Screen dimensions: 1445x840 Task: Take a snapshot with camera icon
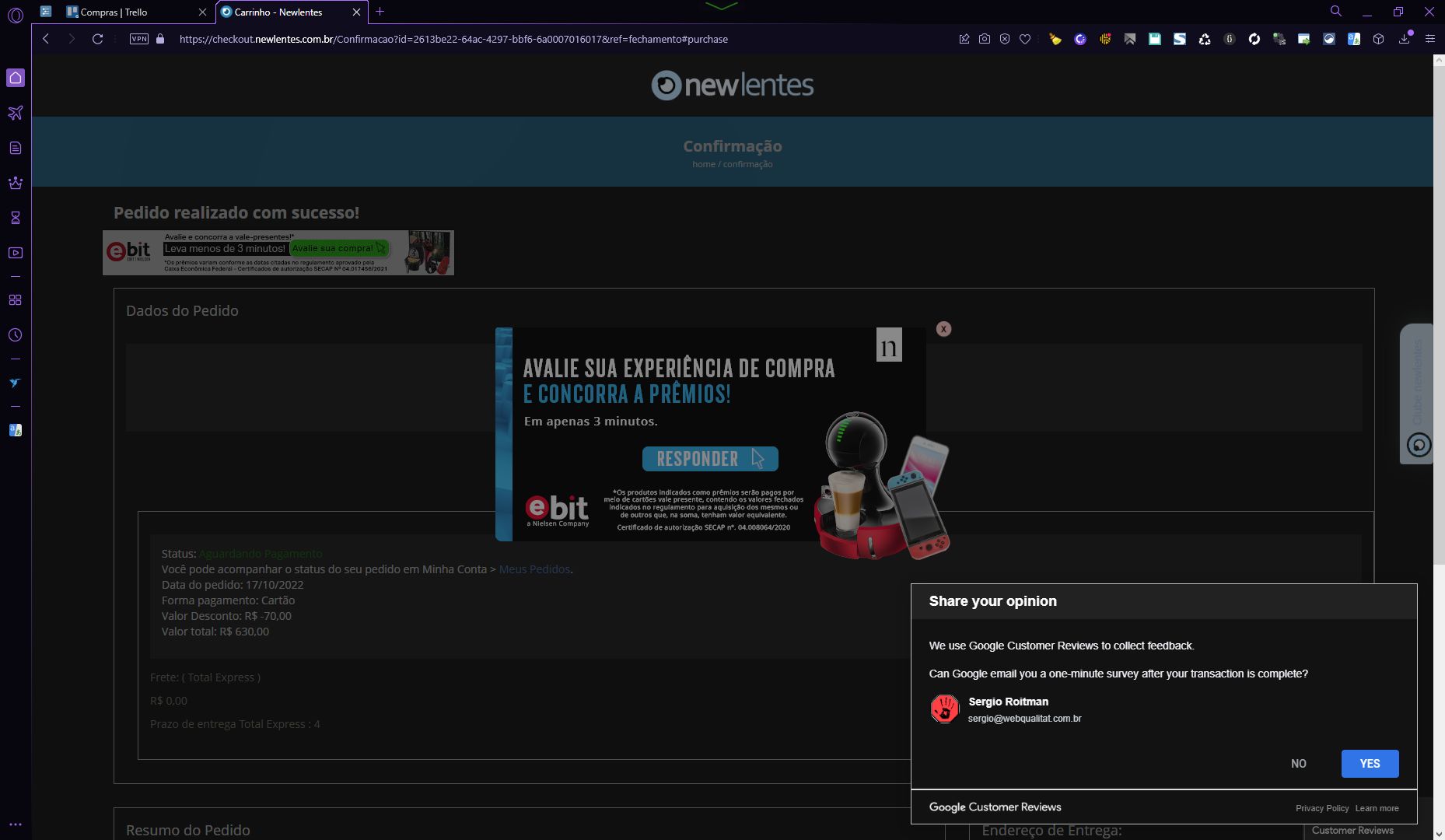(x=985, y=39)
